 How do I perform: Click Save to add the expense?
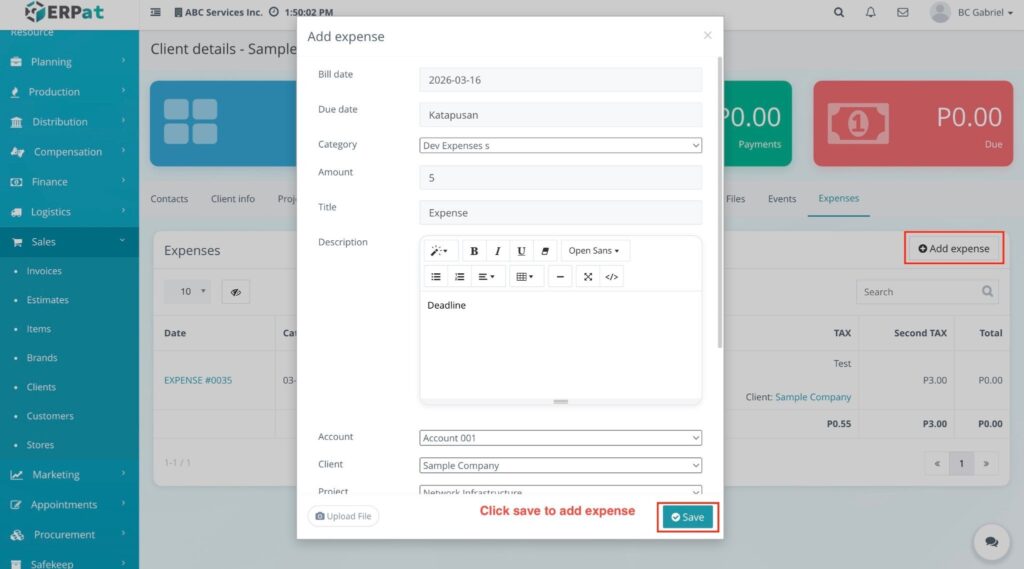tap(687, 517)
